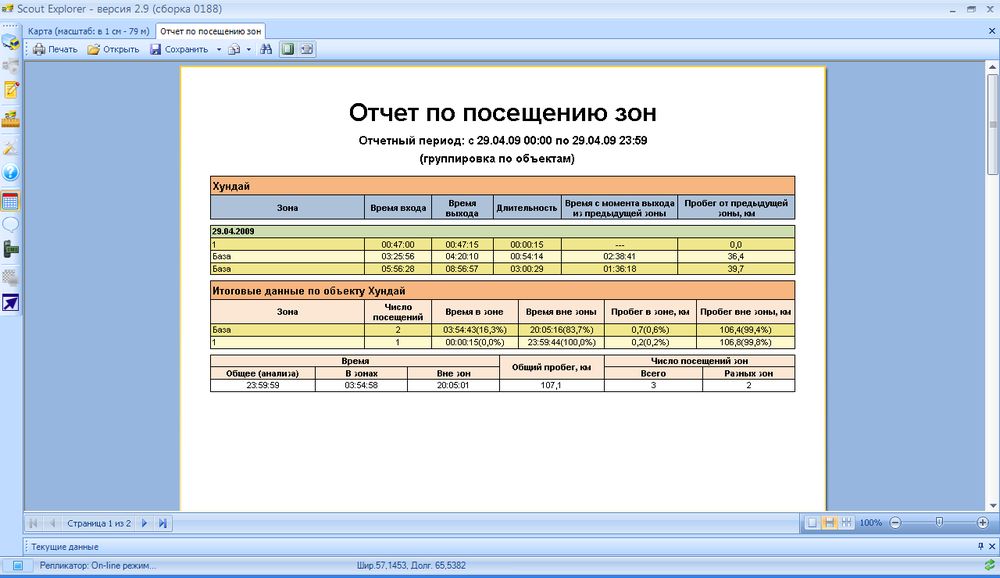This screenshot has width=1000, height=578.
Task: Select the multi-page view mode button
Action: click(846, 522)
